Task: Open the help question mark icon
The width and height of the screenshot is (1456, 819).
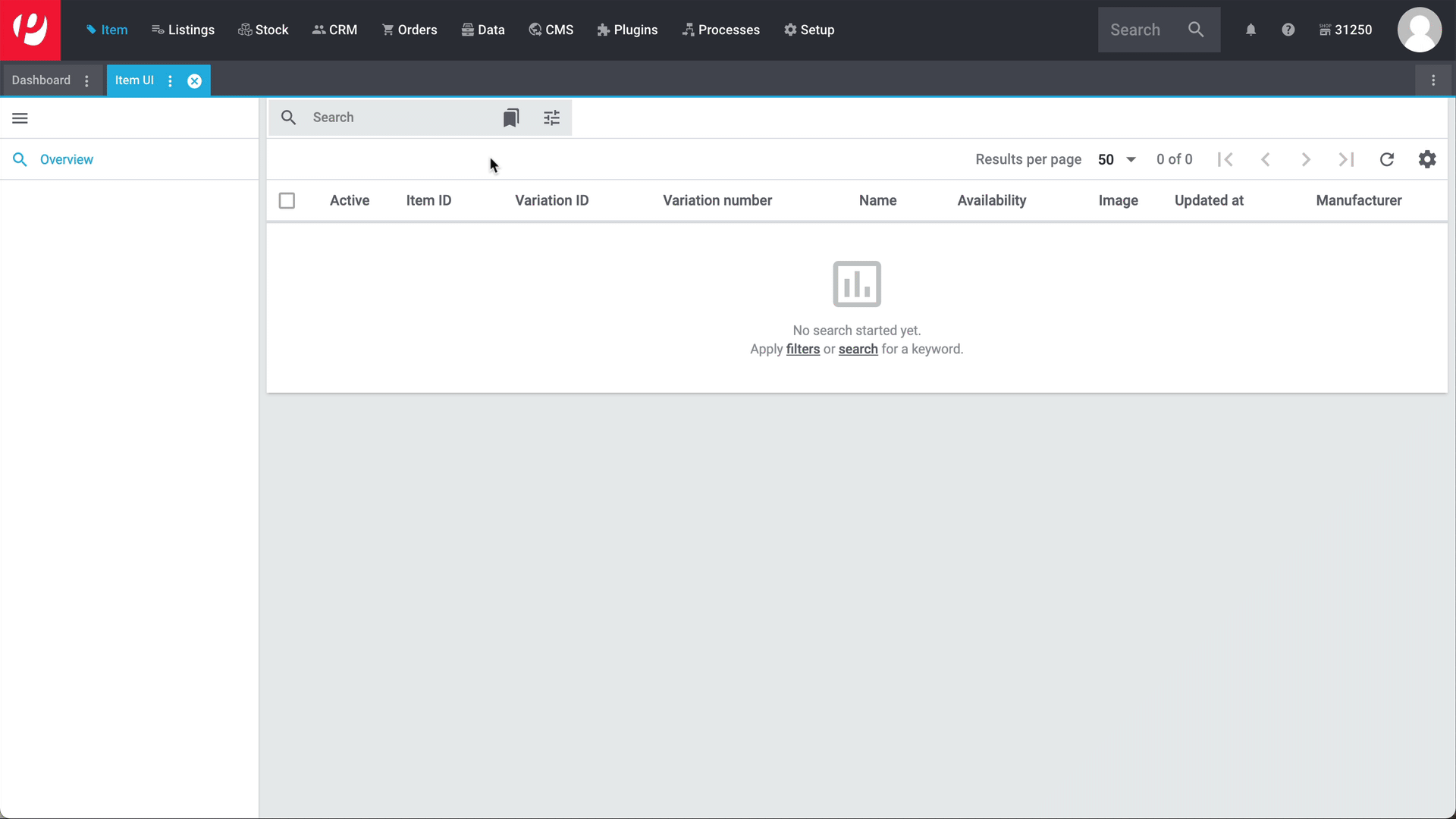Action: [1288, 30]
